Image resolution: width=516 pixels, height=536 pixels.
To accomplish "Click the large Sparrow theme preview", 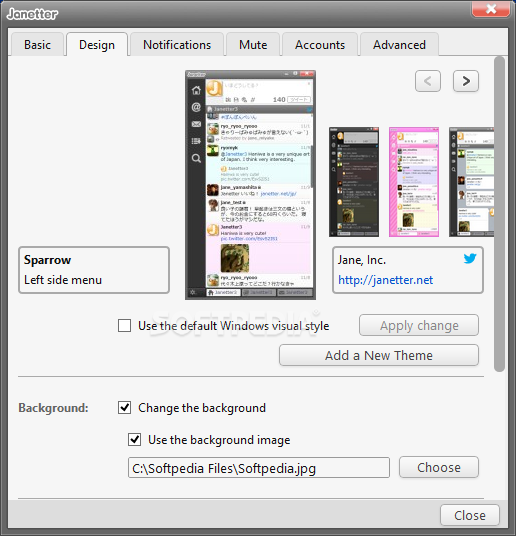I will click(x=250, y=185).
